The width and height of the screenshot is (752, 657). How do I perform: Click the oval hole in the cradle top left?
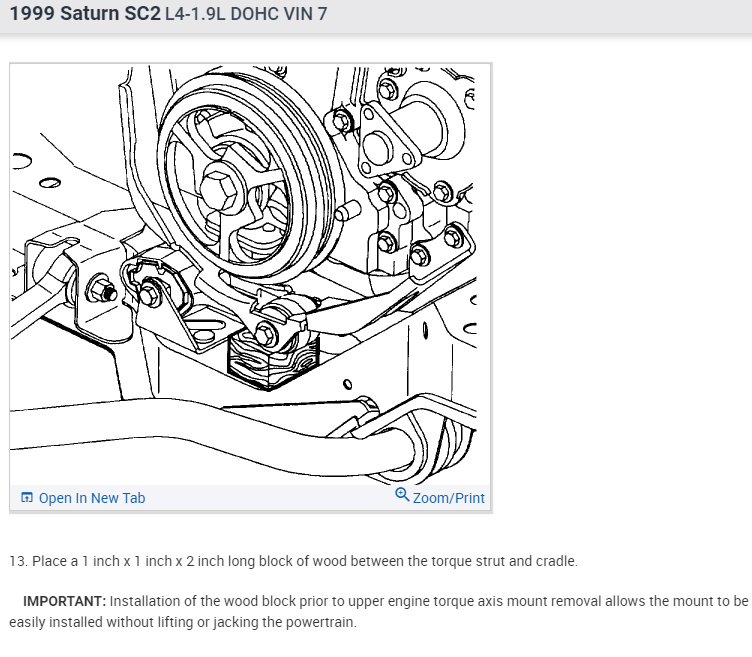click(x=50, y=183)
